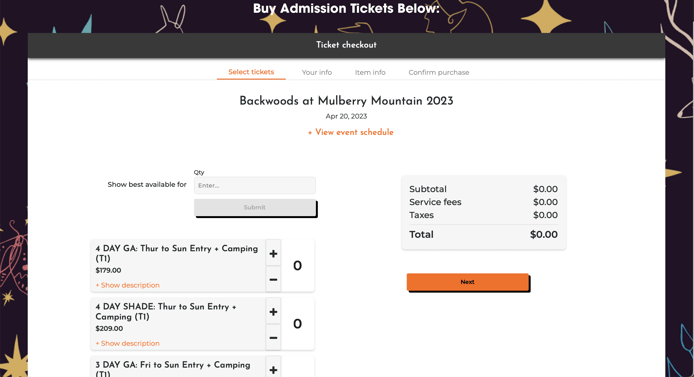Open the Confirm purchase tab

click(439, 72)
